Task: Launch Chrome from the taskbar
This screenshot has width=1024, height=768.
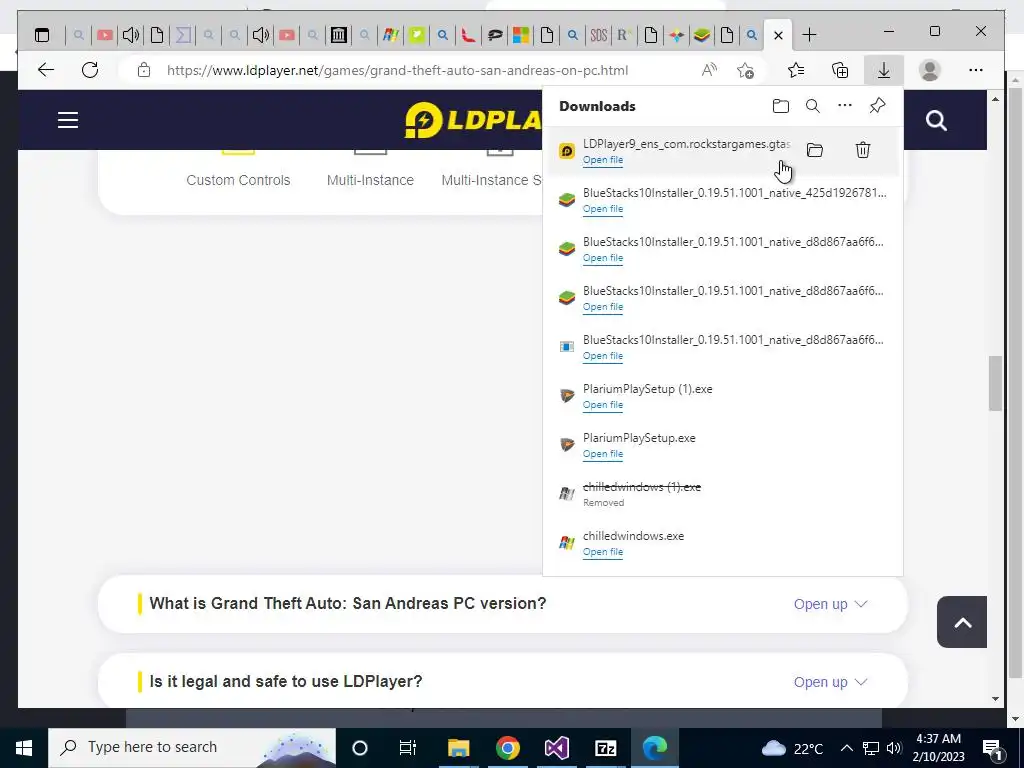Action: 507,748
